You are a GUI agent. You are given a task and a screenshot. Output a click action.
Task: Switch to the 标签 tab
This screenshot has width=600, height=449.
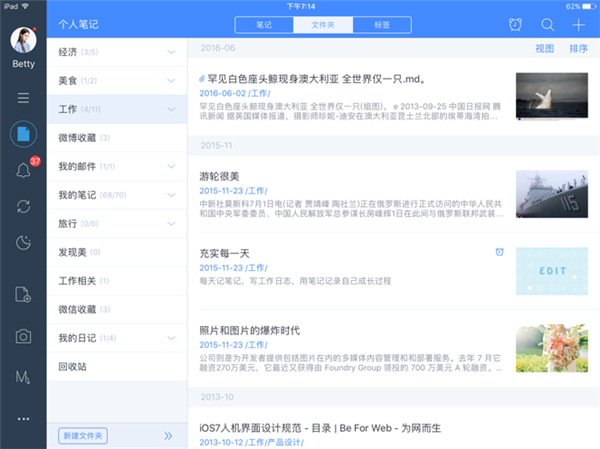[381, 24]
